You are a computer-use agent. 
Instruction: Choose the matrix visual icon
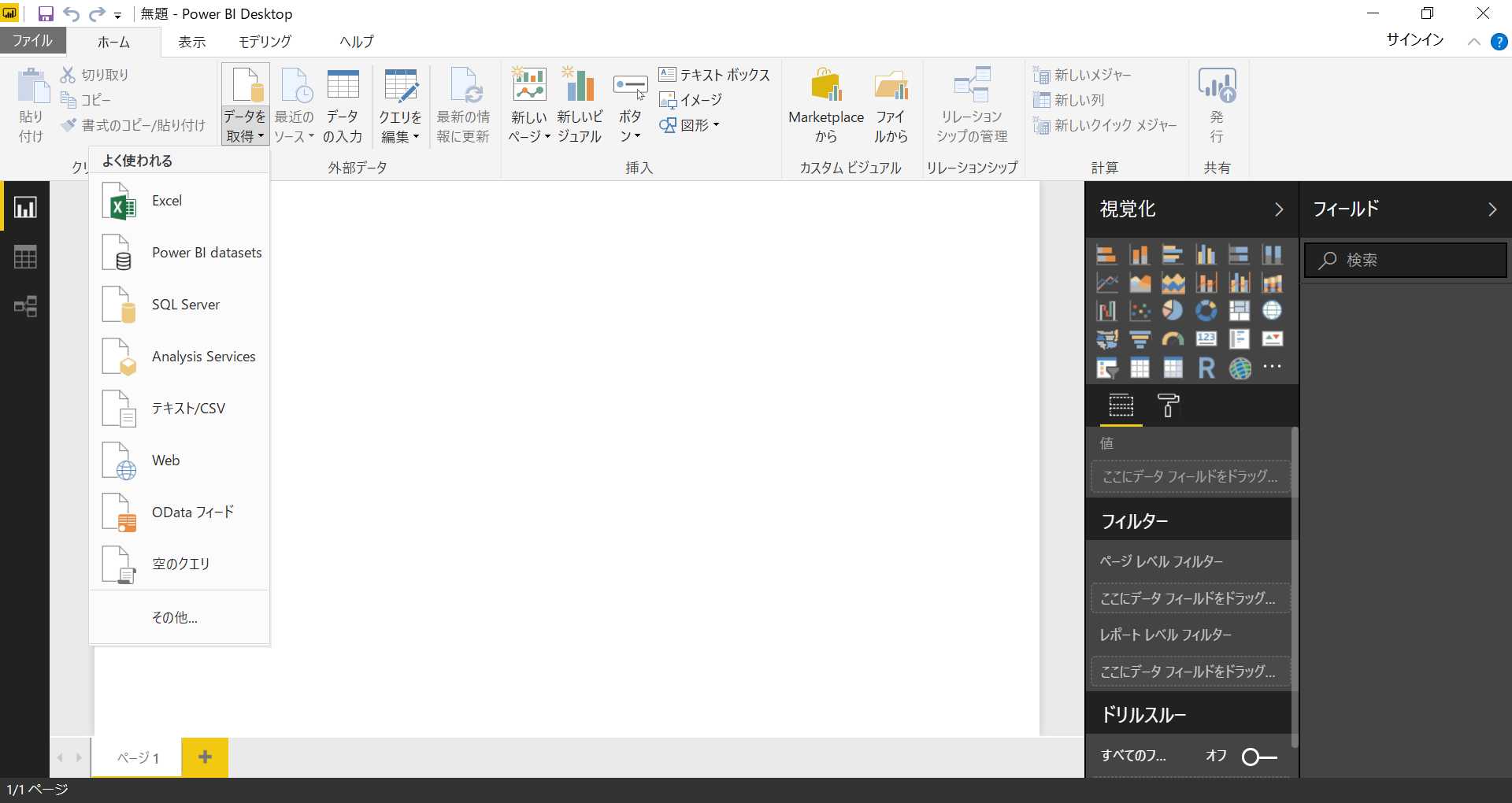pyautogui.click(x=1173, y=367)
